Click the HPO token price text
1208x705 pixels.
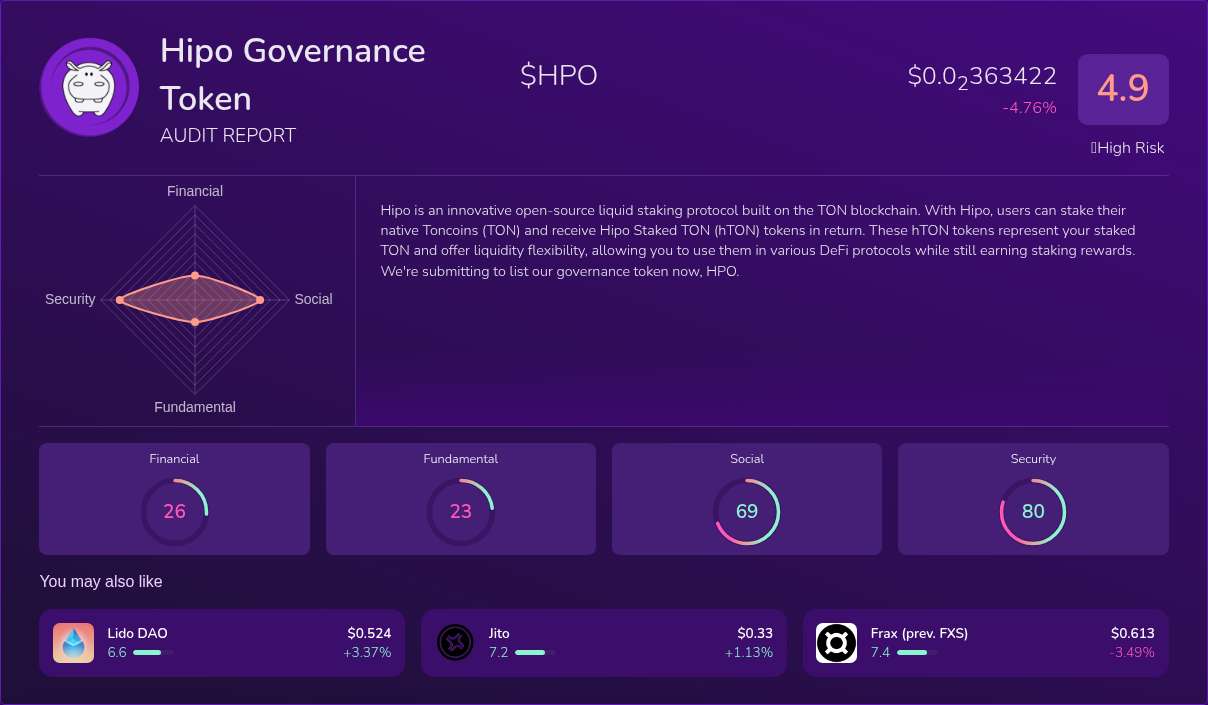coord(981,76)
